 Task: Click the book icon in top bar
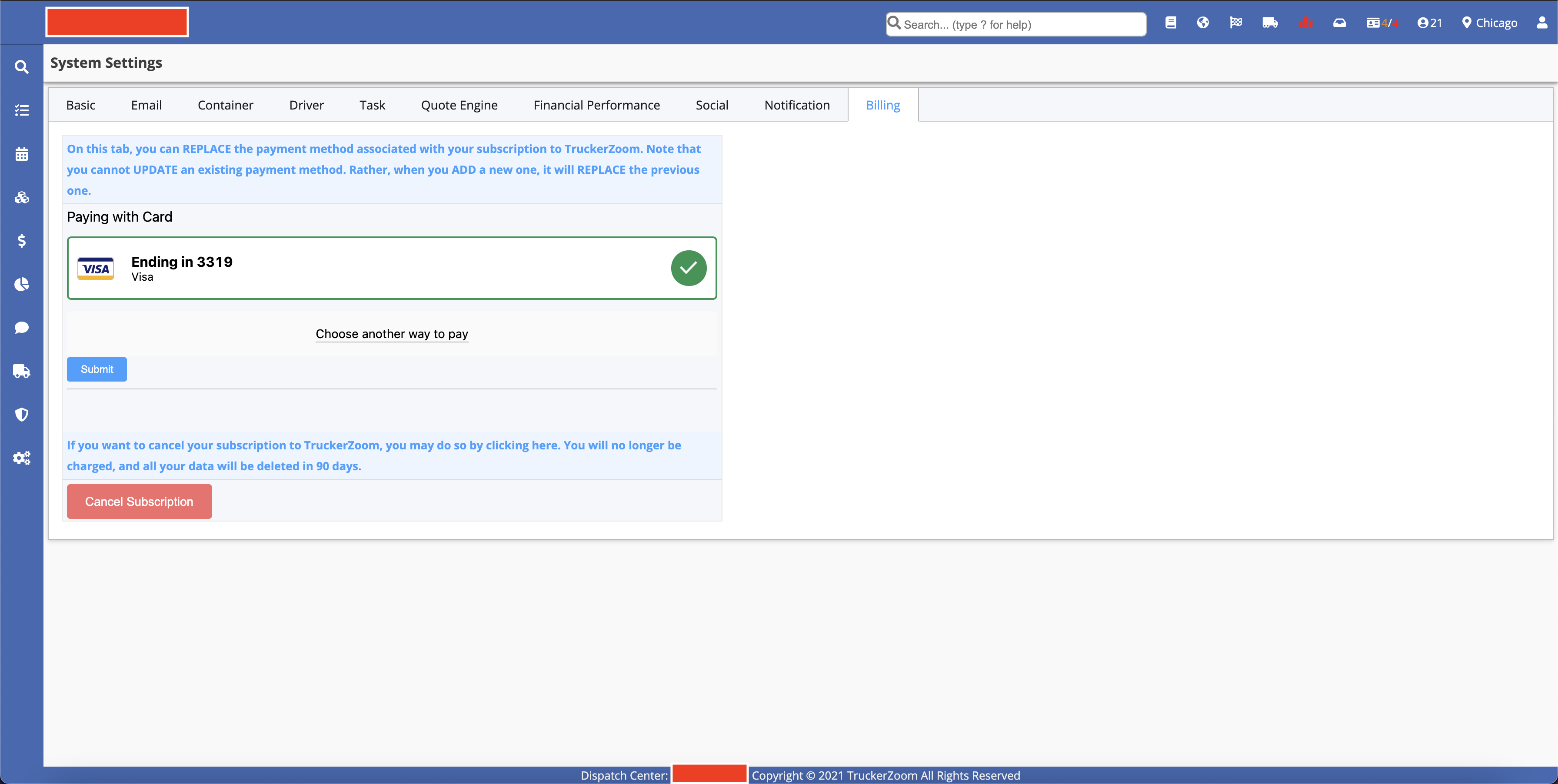pos(1170,23)
